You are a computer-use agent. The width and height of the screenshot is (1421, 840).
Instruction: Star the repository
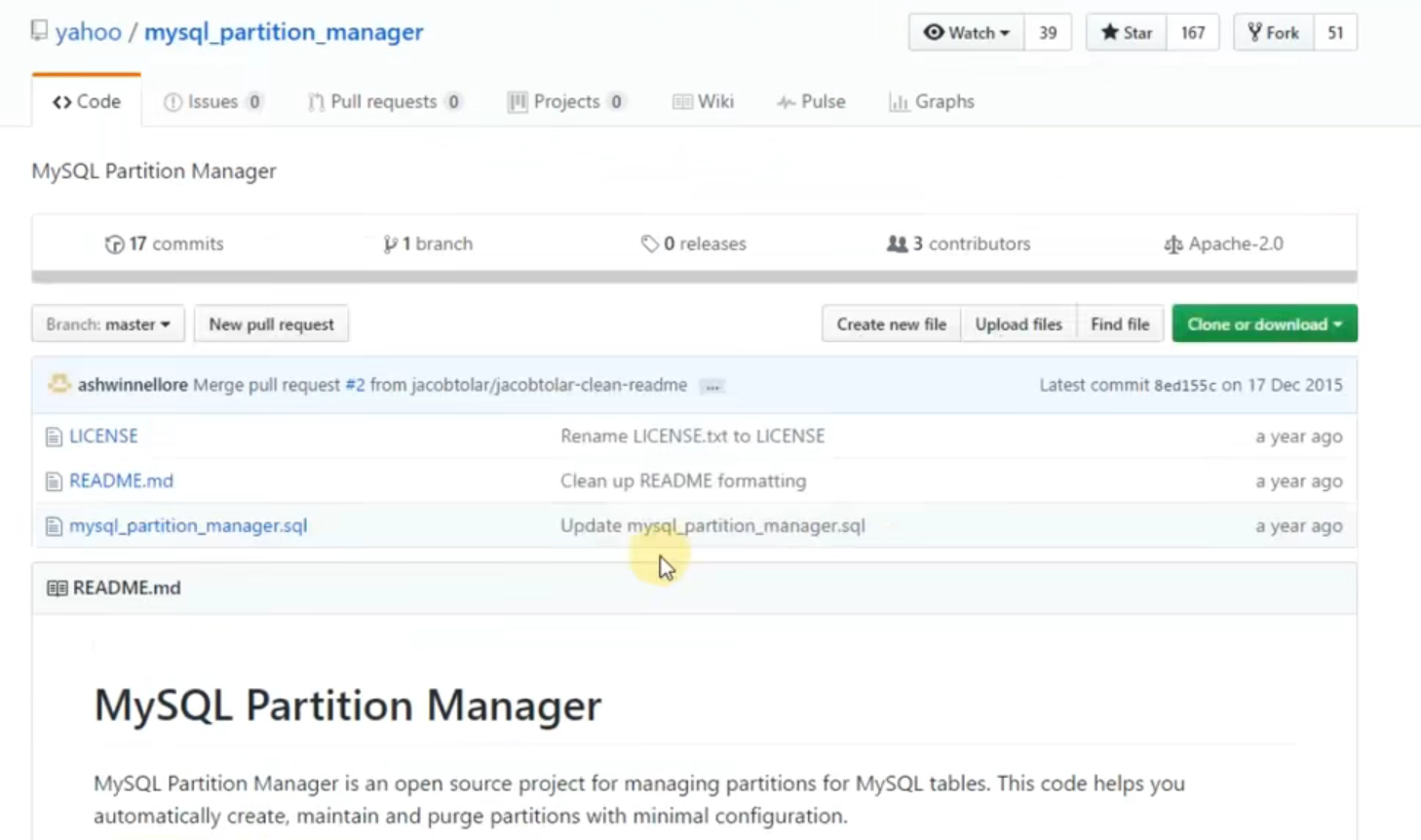pyautogui.click(x=1127, y=32)
